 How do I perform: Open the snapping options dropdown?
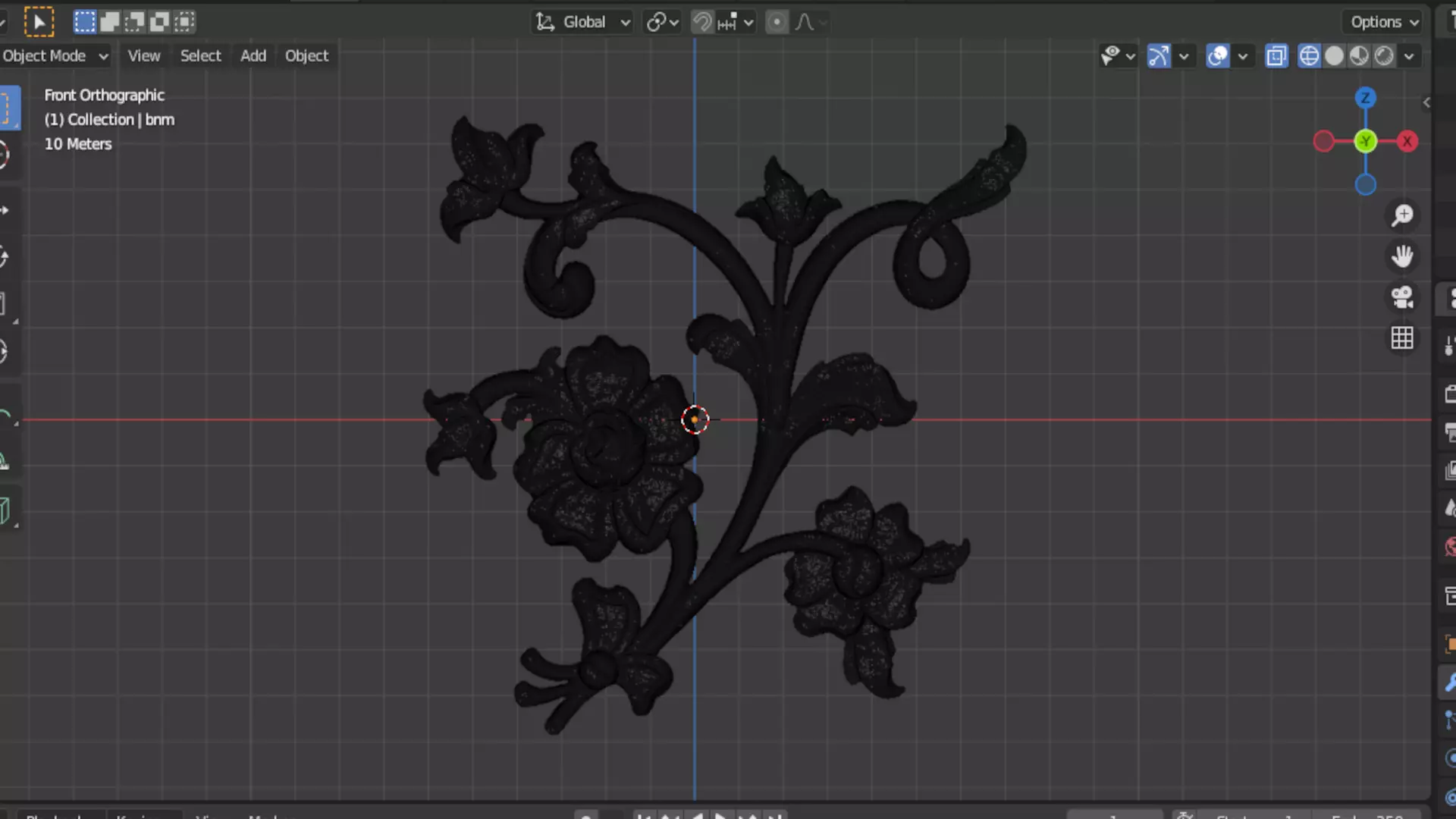tap(736, 22)
